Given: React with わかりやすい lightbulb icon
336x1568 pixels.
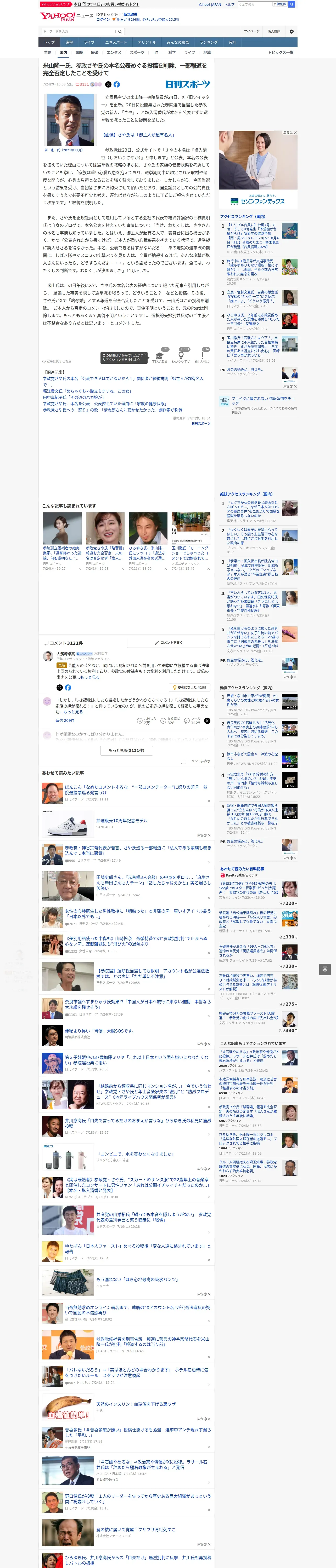Looking at the screenshot, I should coord(181,355).
